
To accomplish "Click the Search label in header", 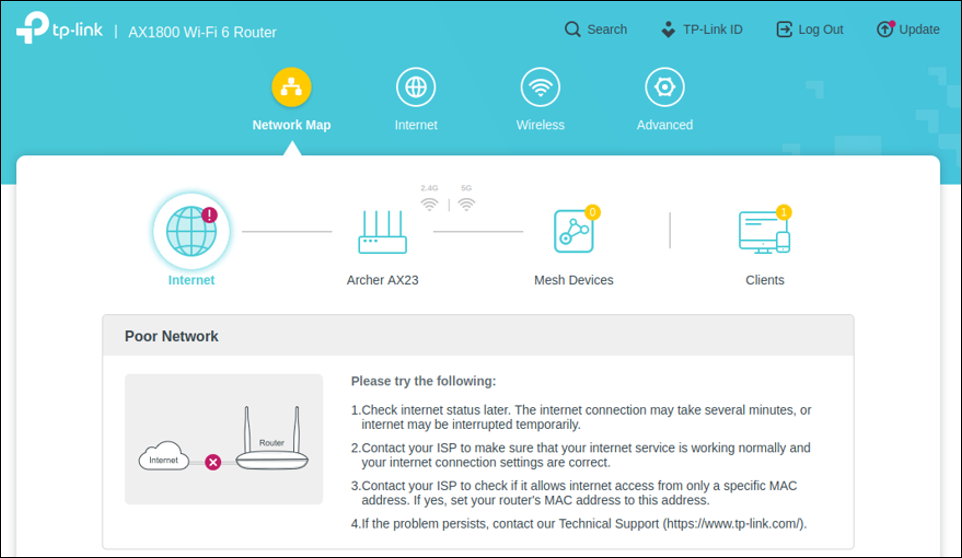I will (607, 29).
